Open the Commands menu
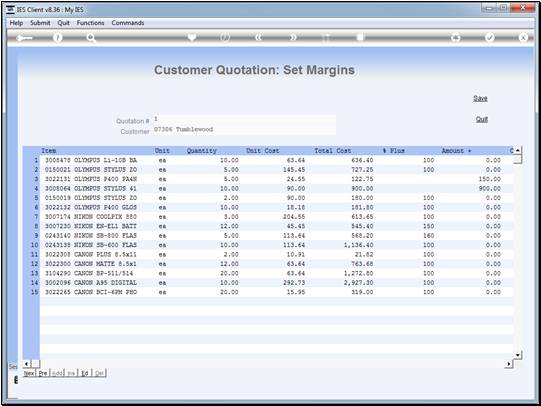Image resolution: width=541 pixels, height=406 pixels. 128,23
